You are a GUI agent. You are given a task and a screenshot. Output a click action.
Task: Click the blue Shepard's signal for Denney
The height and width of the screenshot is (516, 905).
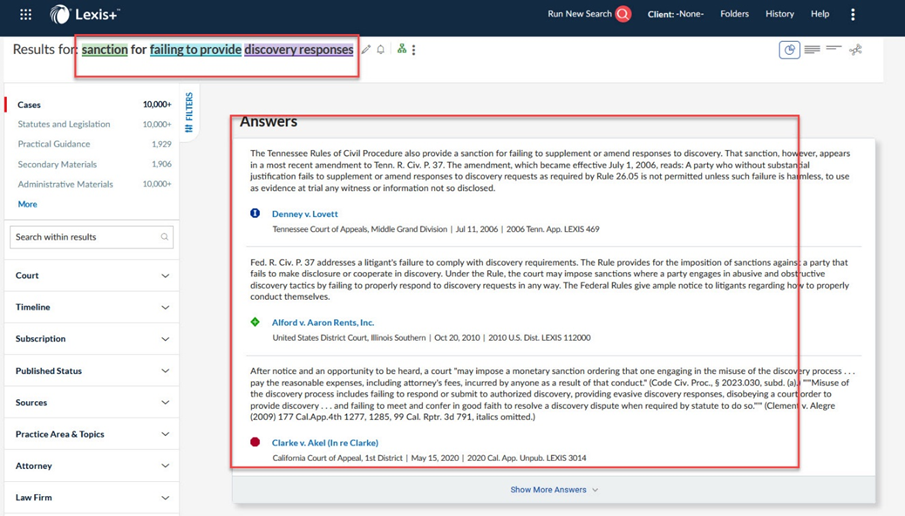pyautogui.click(x=255, y=213)
